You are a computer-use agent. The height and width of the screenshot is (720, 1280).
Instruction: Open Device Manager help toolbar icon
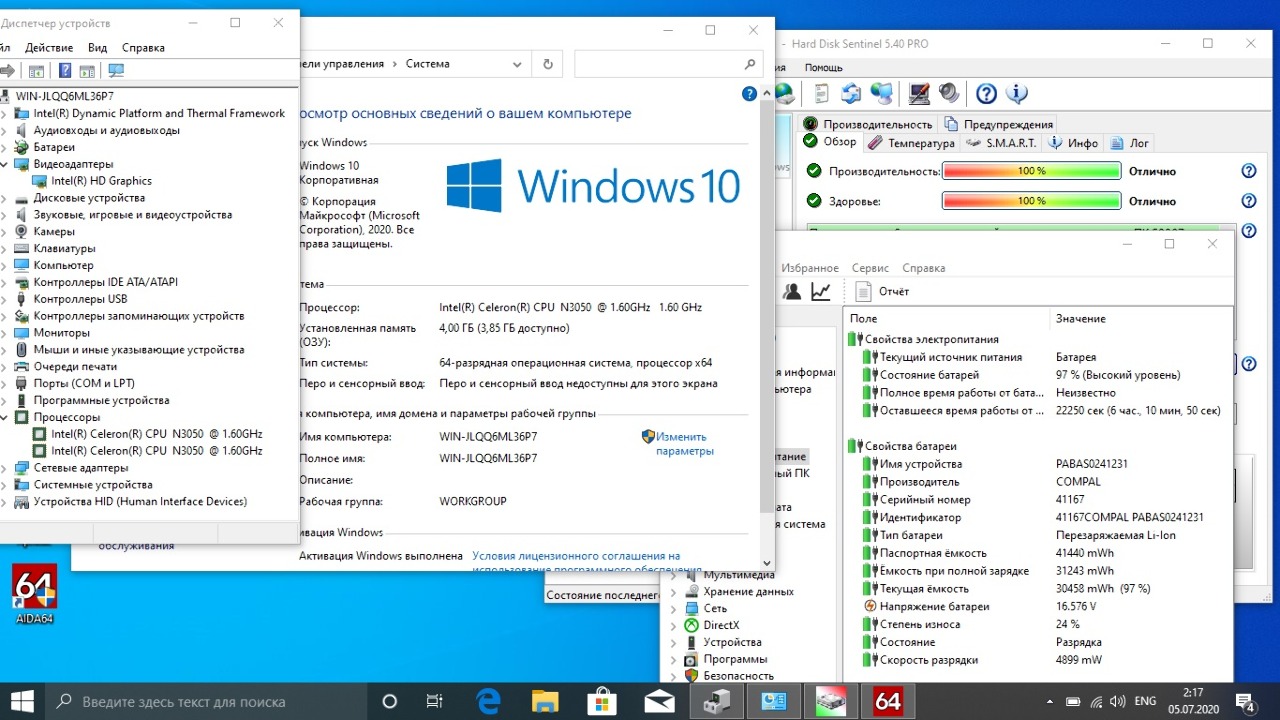pos(65,70)
